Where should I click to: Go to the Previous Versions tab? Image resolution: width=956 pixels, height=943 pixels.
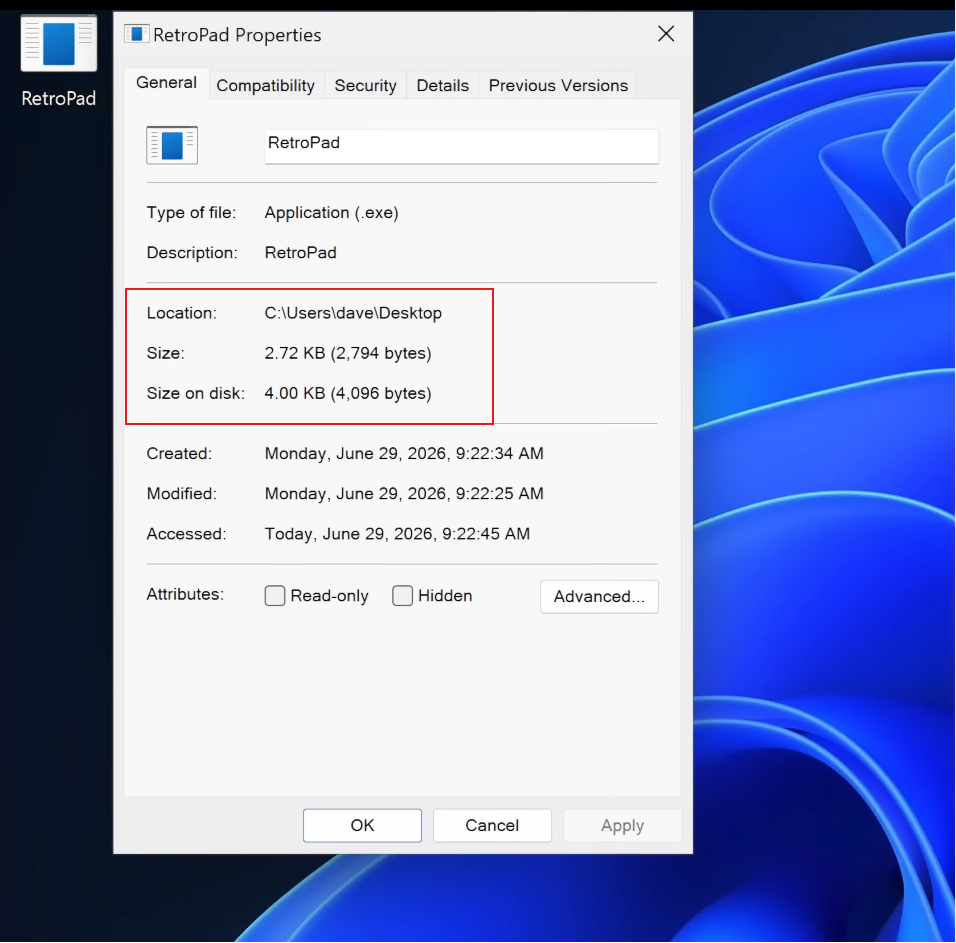(558, 85)
